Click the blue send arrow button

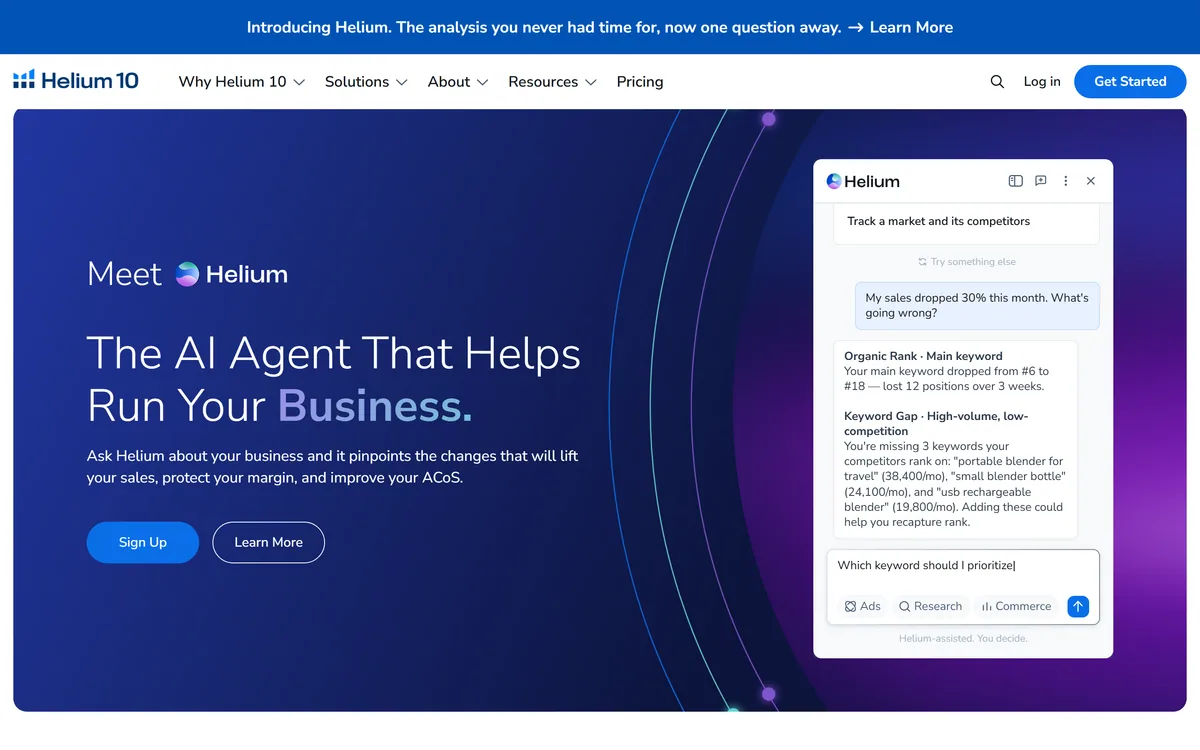point(1078,606)
